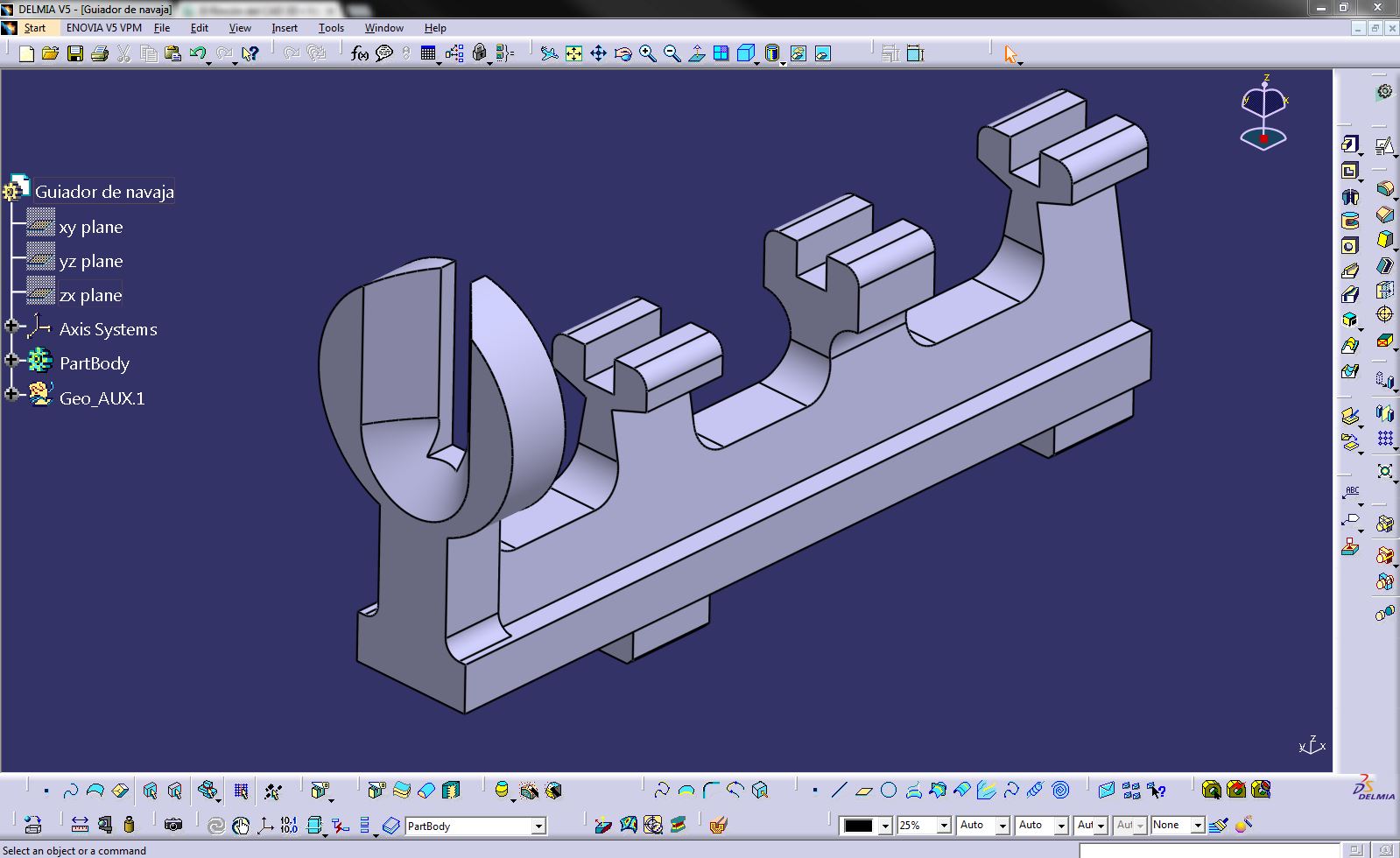The image size is (1400, 858).
Task: Click the Circle tool icon
Action: point(889,791)
